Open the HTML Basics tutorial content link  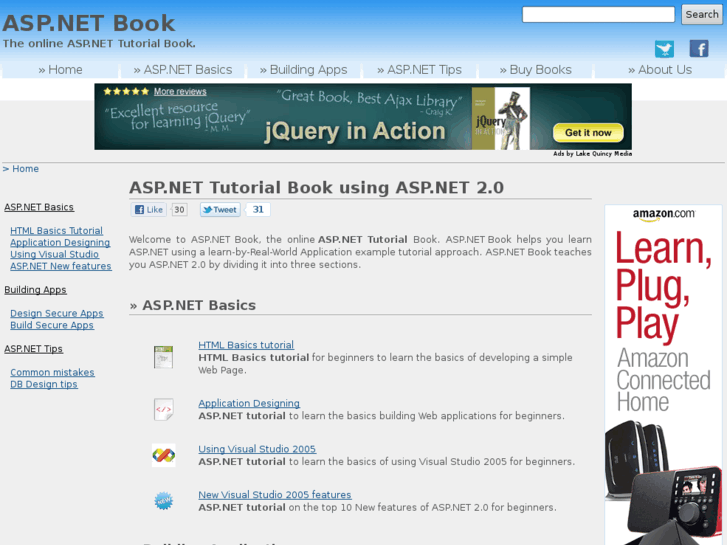(246, 345)
